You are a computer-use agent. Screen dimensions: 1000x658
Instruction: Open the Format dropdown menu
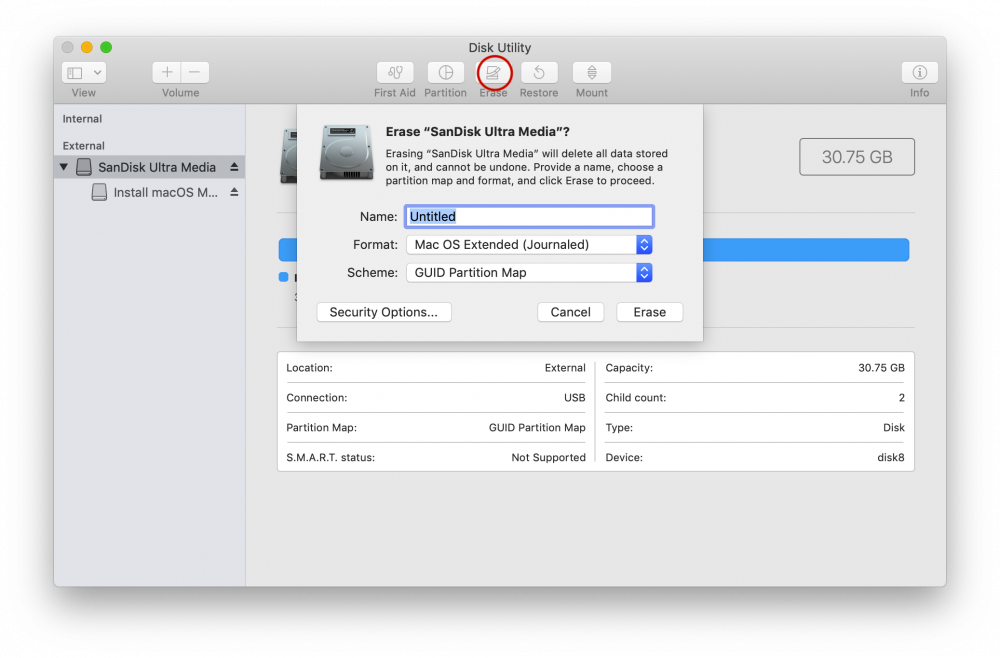coord(529,245)
